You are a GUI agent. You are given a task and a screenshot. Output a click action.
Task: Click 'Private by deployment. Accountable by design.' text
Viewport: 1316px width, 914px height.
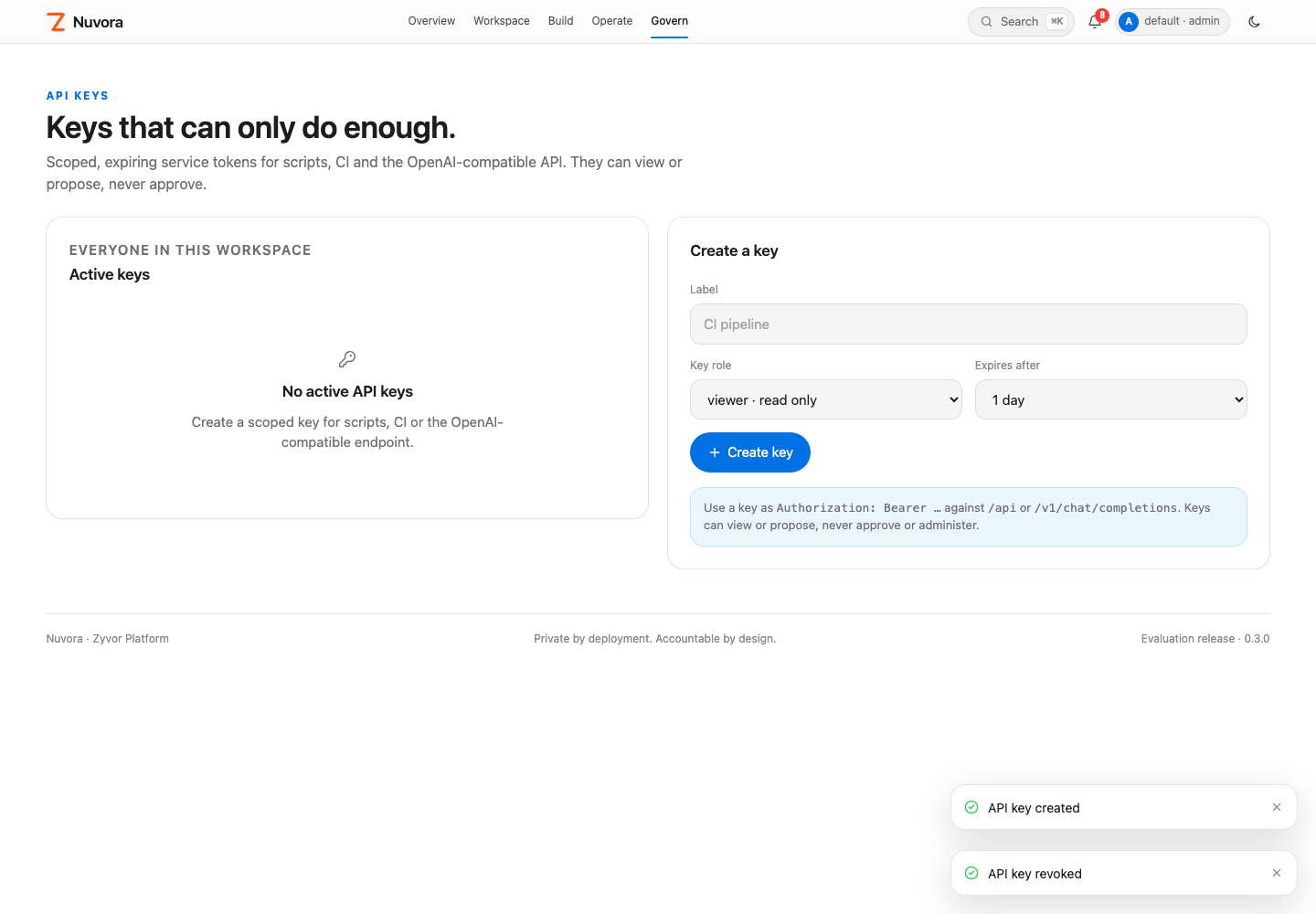tap(655, 639)
